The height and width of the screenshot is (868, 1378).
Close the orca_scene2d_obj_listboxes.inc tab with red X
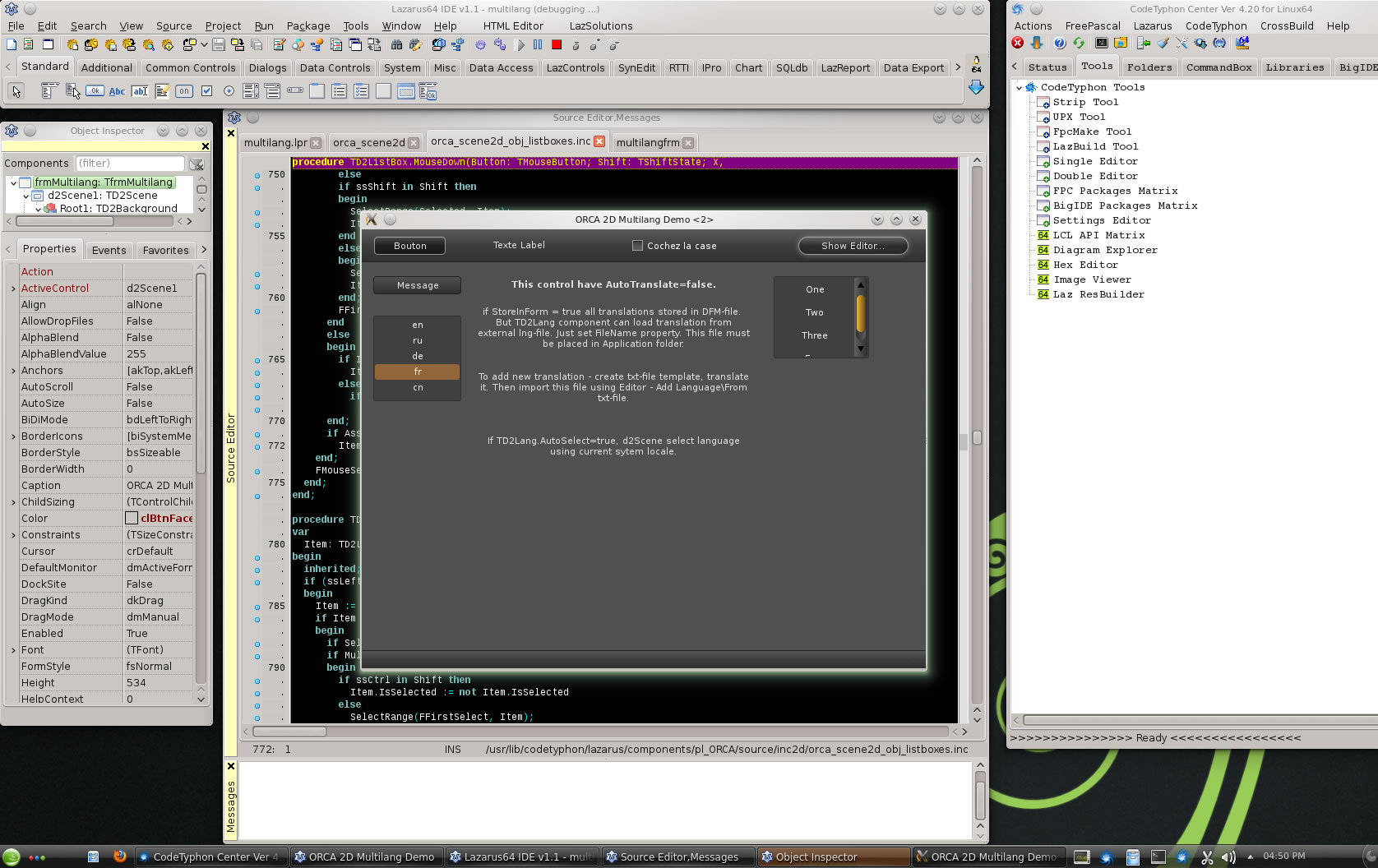(599, 141)
